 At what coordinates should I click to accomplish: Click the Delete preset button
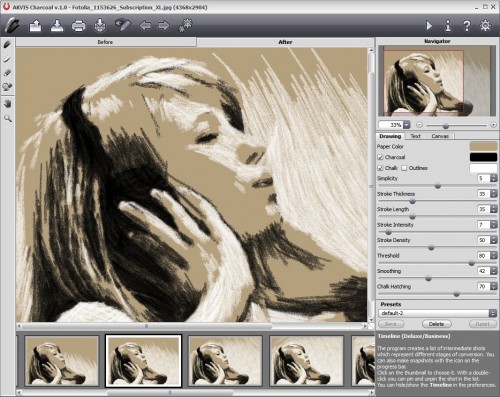(x=436, y=324)
